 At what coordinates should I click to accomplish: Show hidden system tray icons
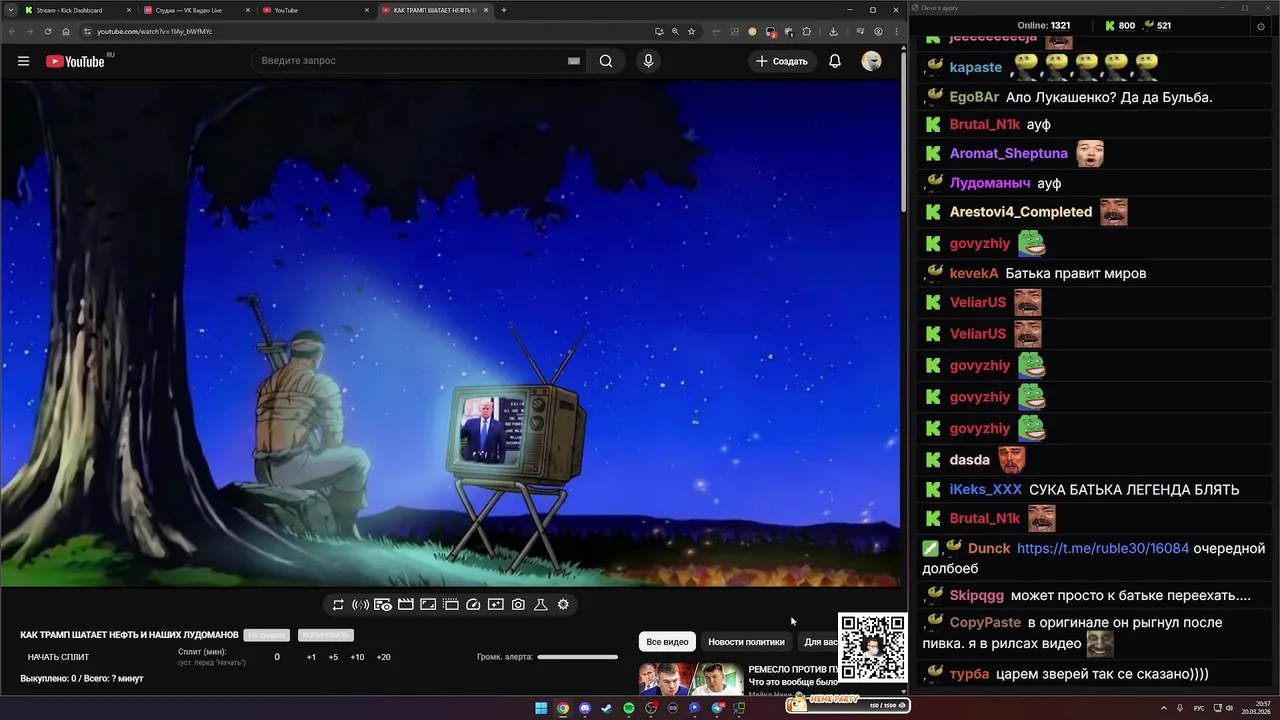(1165, 708)
